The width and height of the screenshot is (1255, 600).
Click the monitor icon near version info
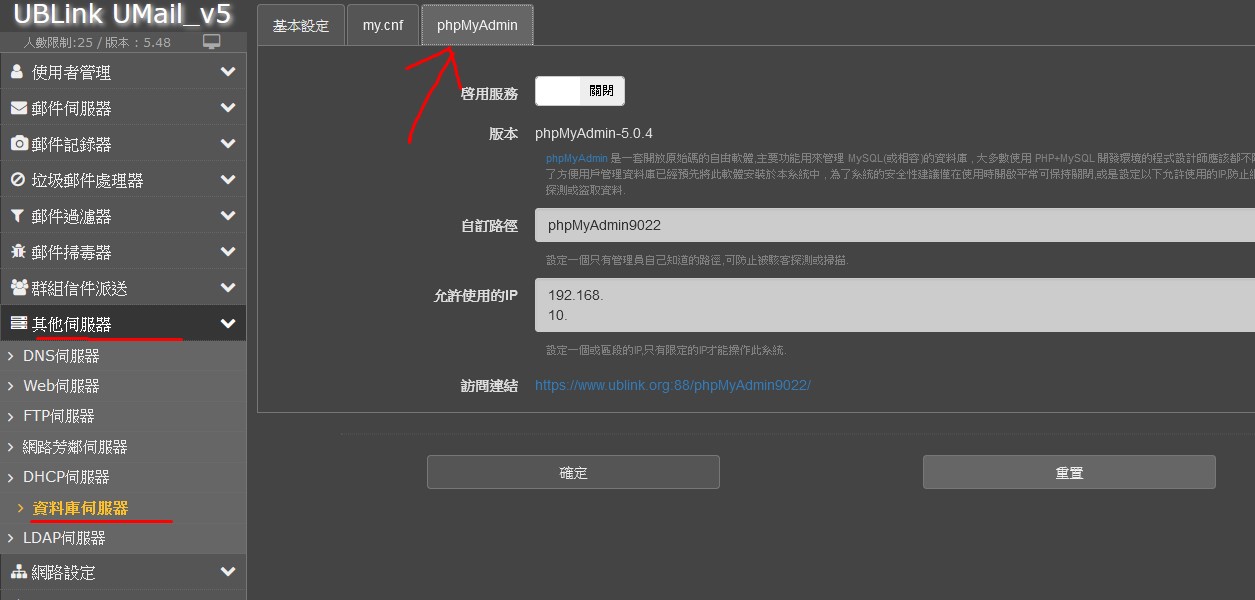click(x=211, y=42)
